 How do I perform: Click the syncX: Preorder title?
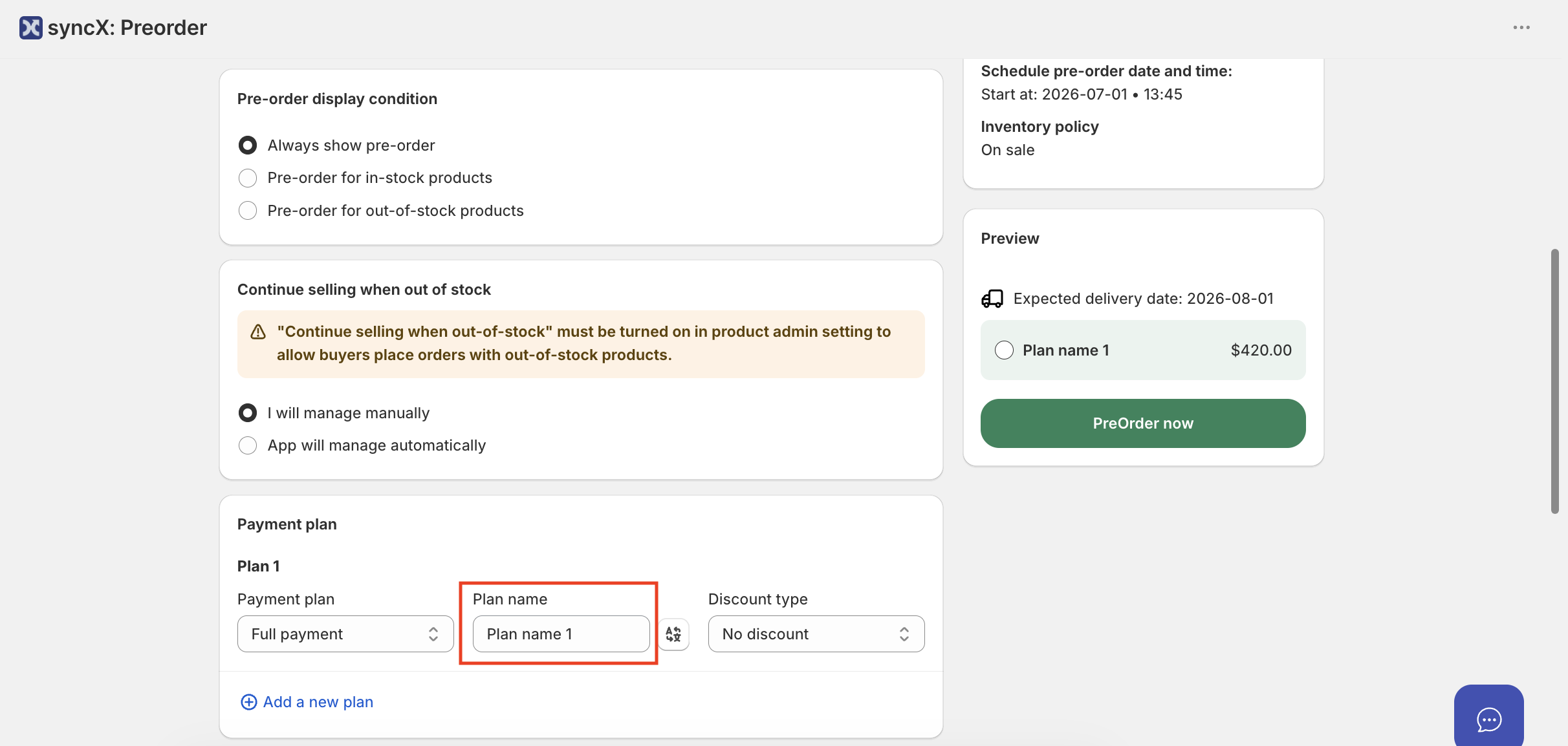[127, 28]
